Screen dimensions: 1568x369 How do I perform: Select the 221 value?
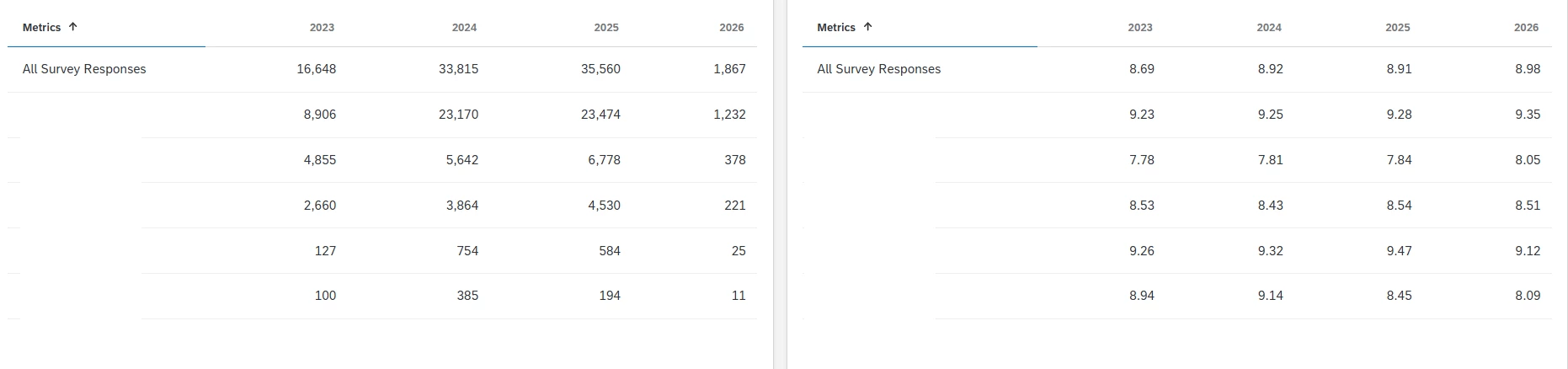[x=735, y=206]
